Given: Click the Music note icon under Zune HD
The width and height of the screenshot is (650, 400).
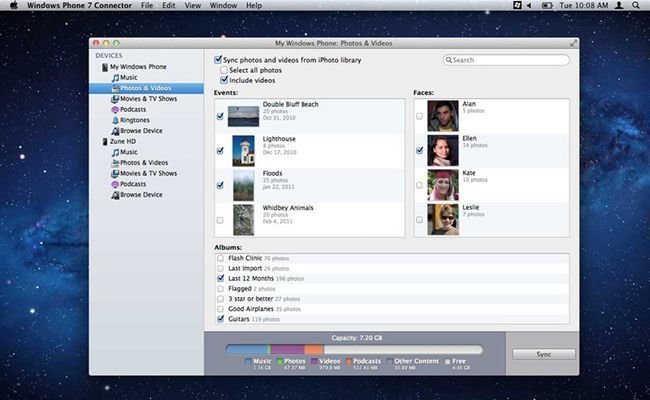Looking at the screenshot, I should click(x=115, y=152).
